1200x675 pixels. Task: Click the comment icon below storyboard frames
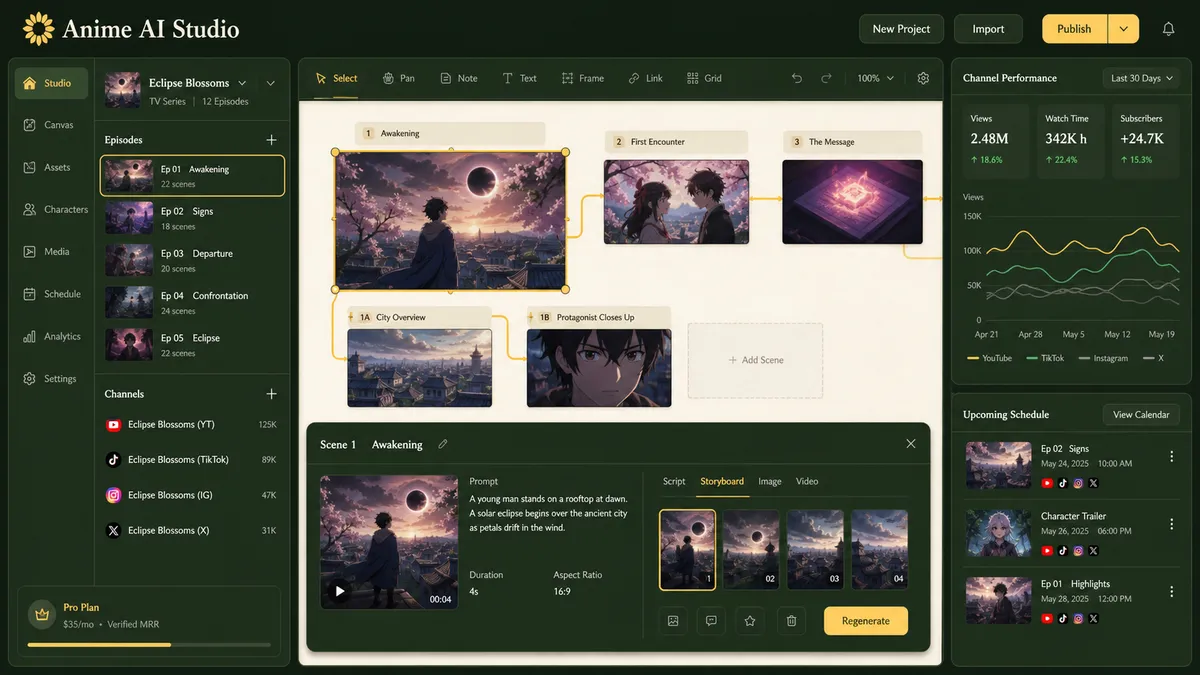pos(711,621)
